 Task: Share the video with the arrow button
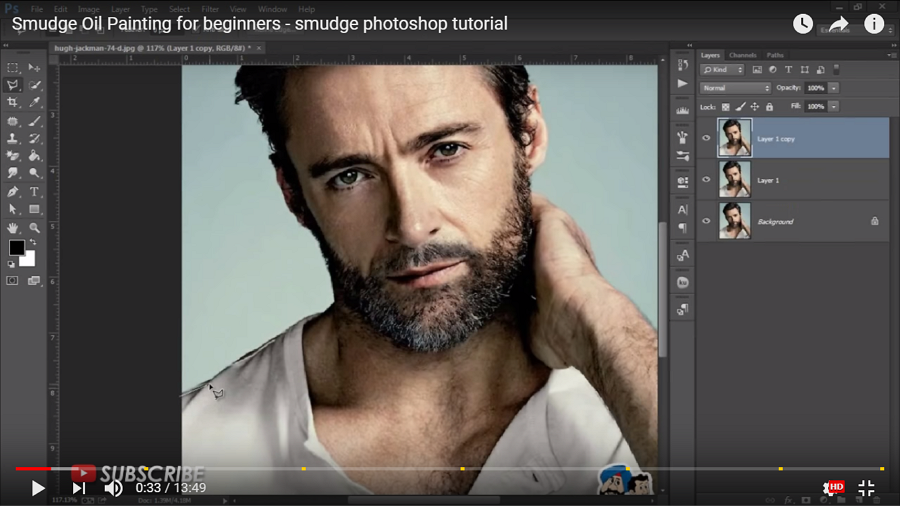point(839,24)
